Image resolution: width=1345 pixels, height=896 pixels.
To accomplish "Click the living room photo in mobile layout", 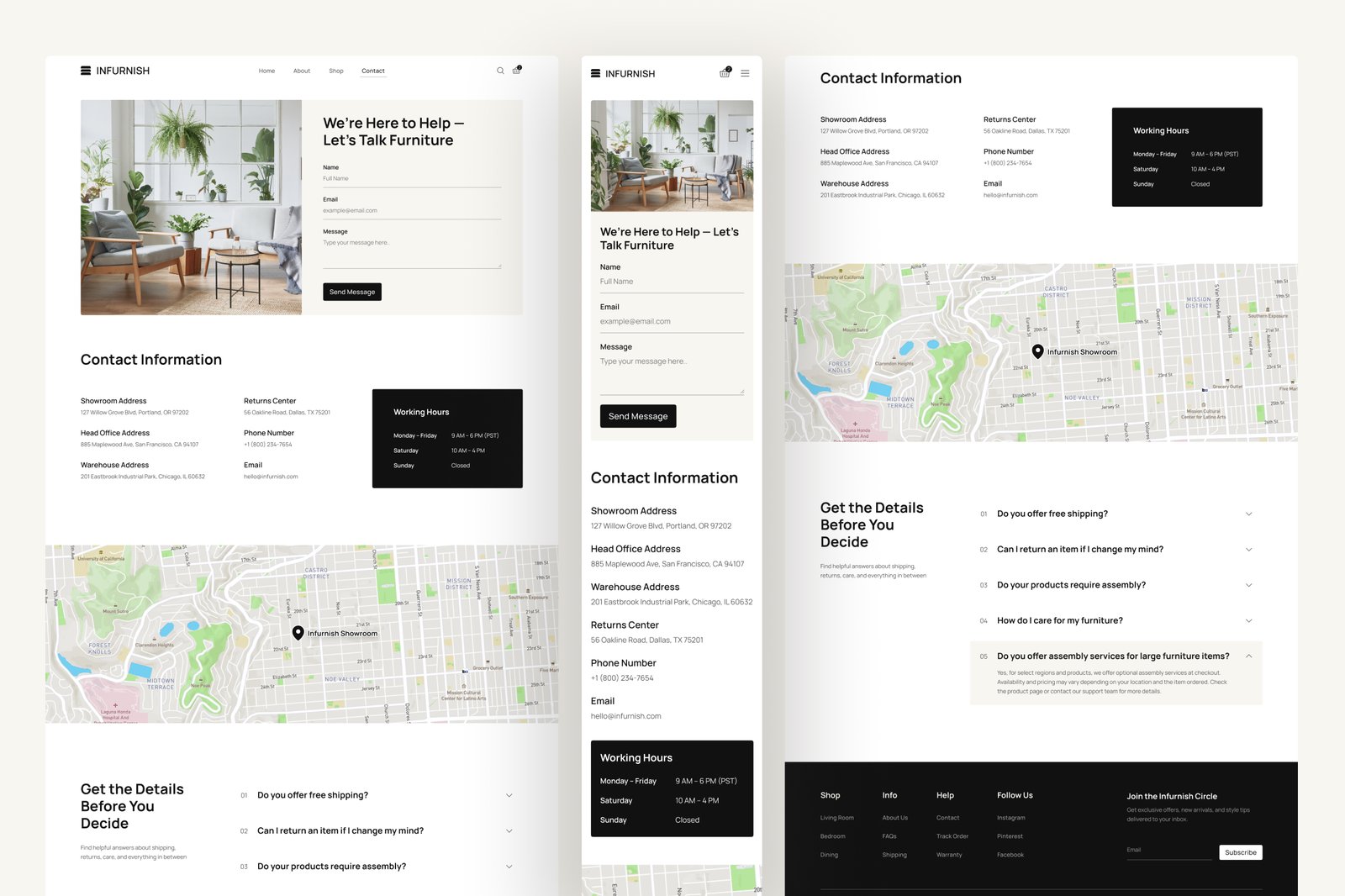I will click(x=672, y=155).
